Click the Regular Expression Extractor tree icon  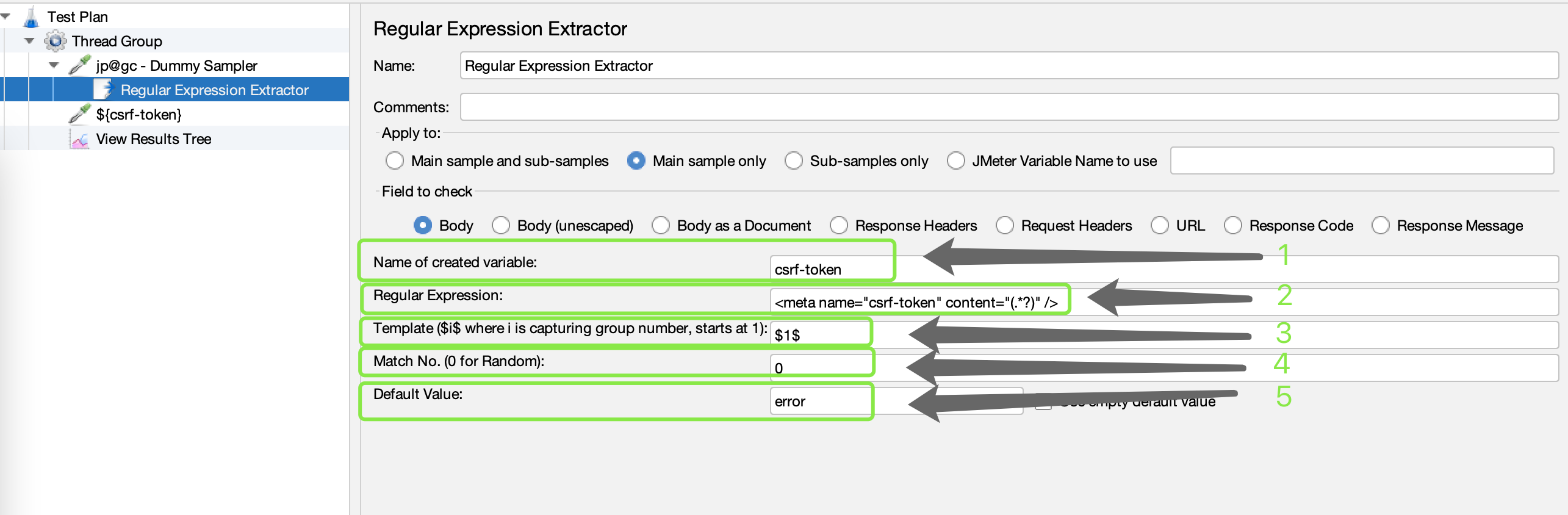pyautogui.click(x=103, y=90)
